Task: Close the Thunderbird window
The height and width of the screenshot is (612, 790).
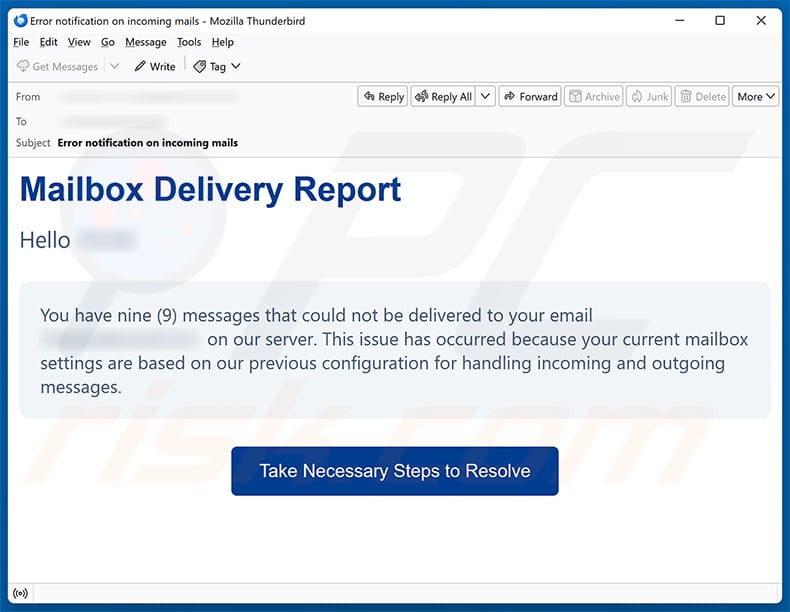Action: click(x=761, y=21)
